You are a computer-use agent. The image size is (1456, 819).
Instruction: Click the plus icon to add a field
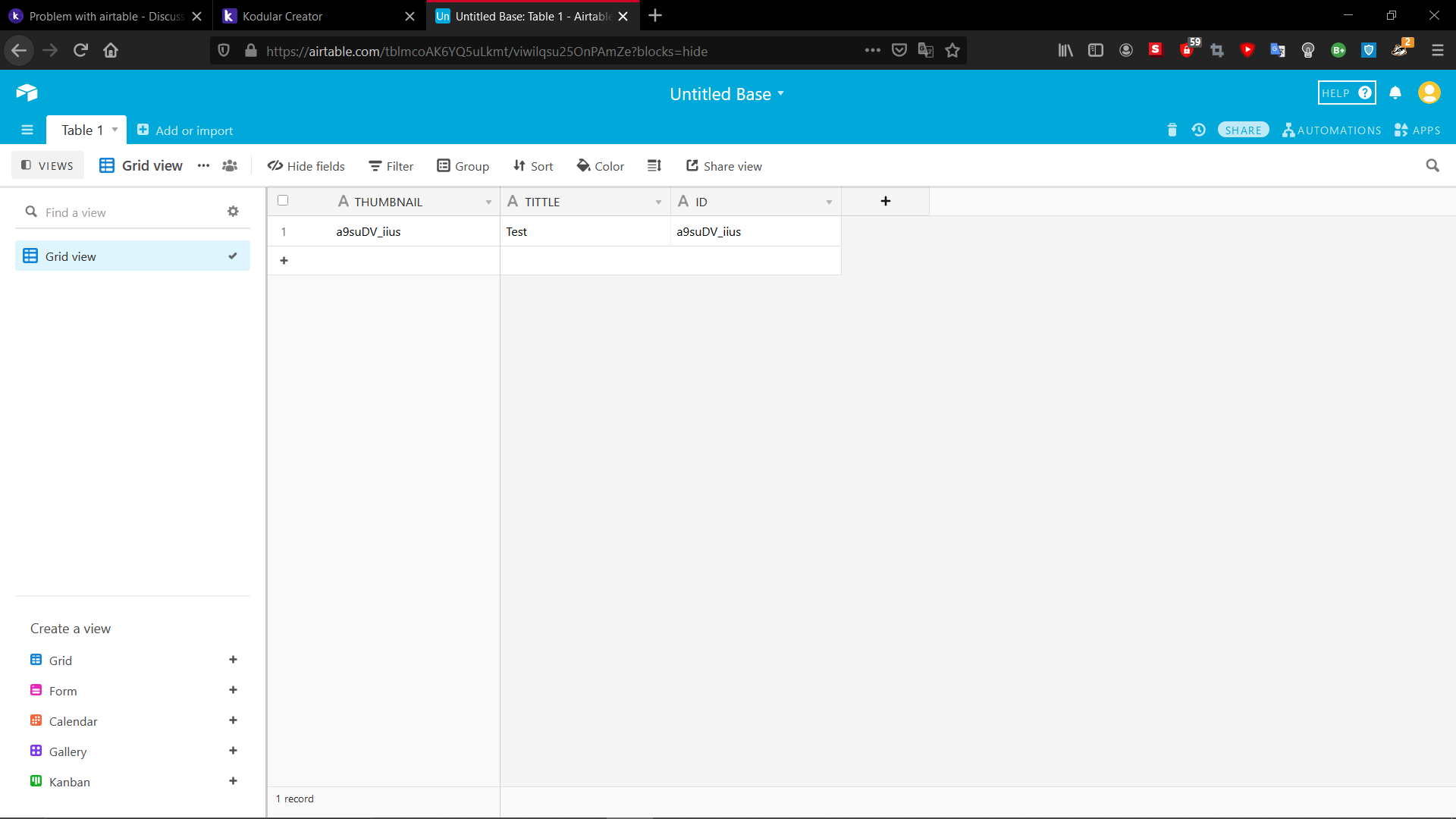[885, 201]
